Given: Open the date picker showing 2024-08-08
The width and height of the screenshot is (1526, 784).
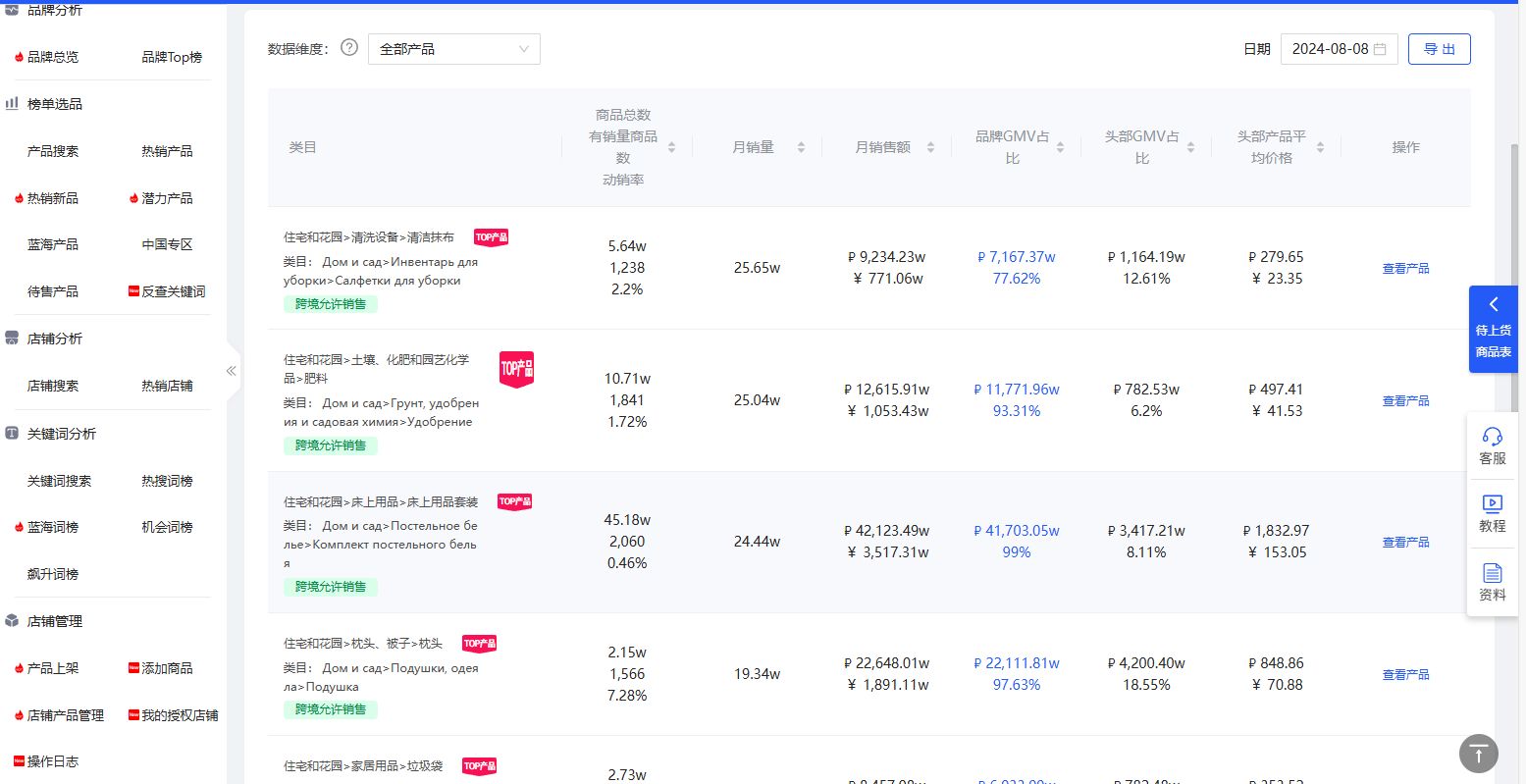Looking at the screenshot, I should 1339,49.
